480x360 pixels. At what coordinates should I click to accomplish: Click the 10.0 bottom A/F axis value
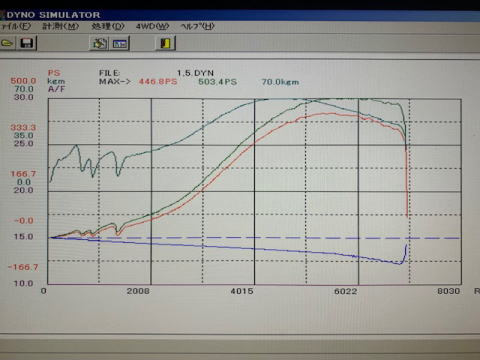(23, 283)
